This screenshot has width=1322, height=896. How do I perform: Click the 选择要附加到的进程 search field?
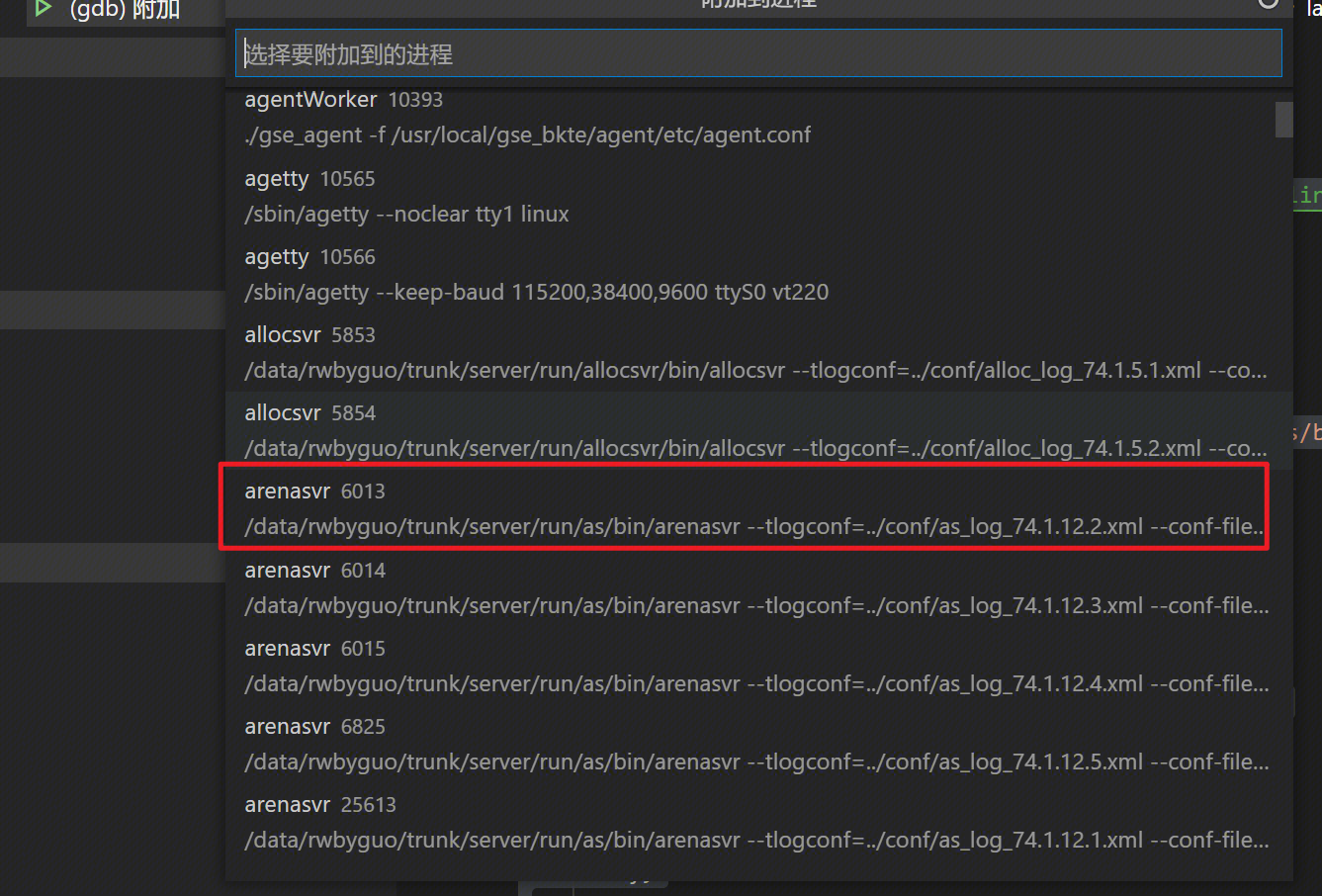click(757, 54)
